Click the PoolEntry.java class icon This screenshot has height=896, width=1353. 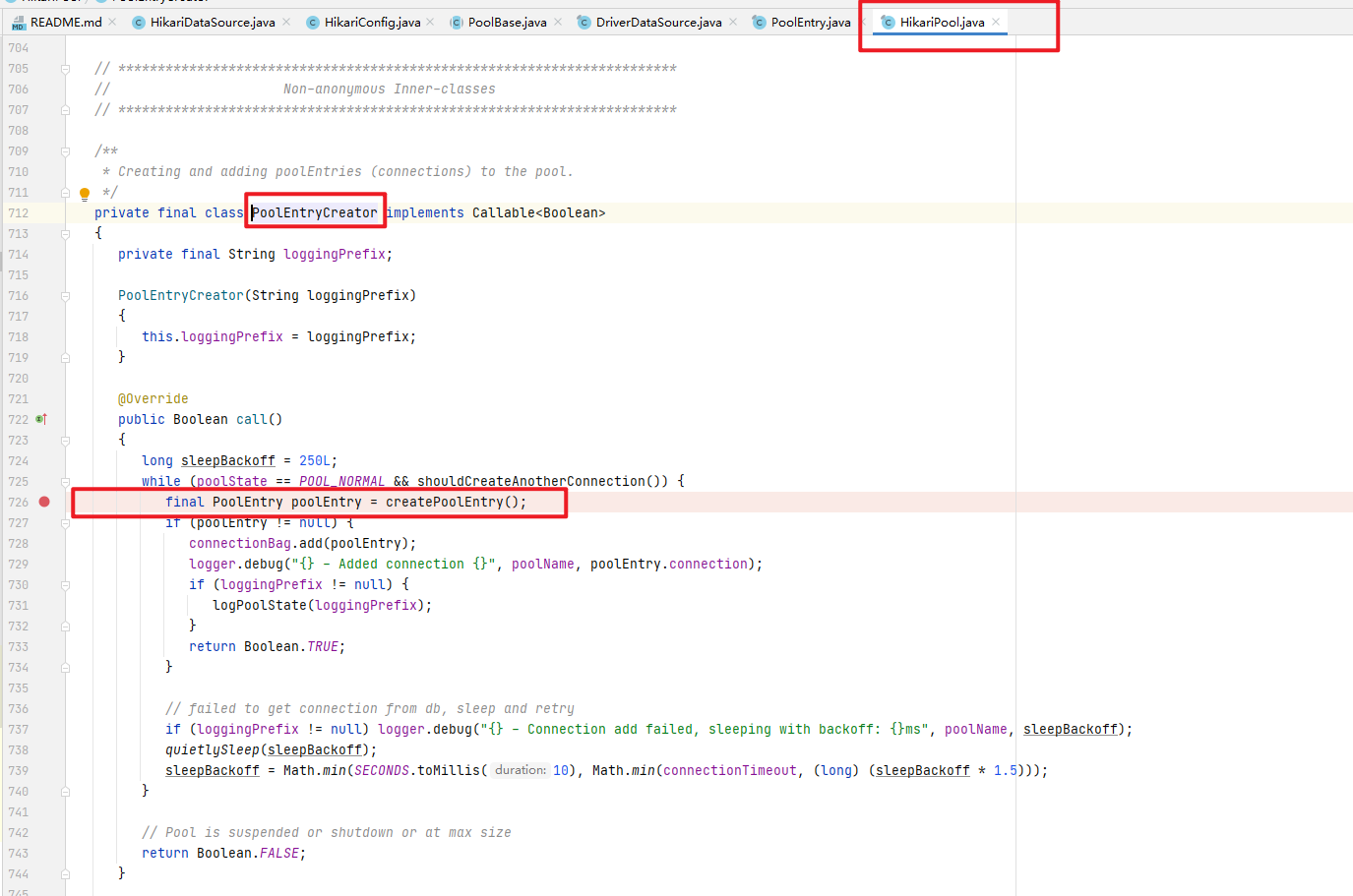click(x=759, y=23)
